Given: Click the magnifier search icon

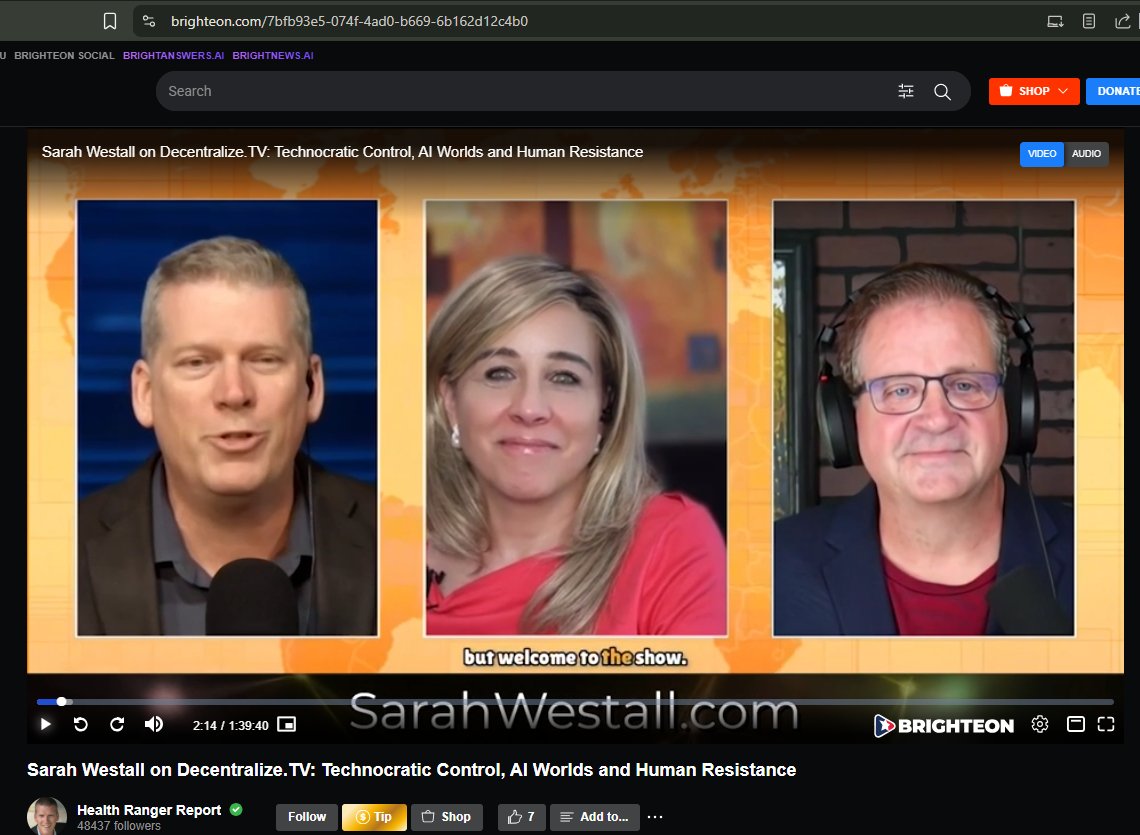Looking at the screenshot, I should (942, 92).
